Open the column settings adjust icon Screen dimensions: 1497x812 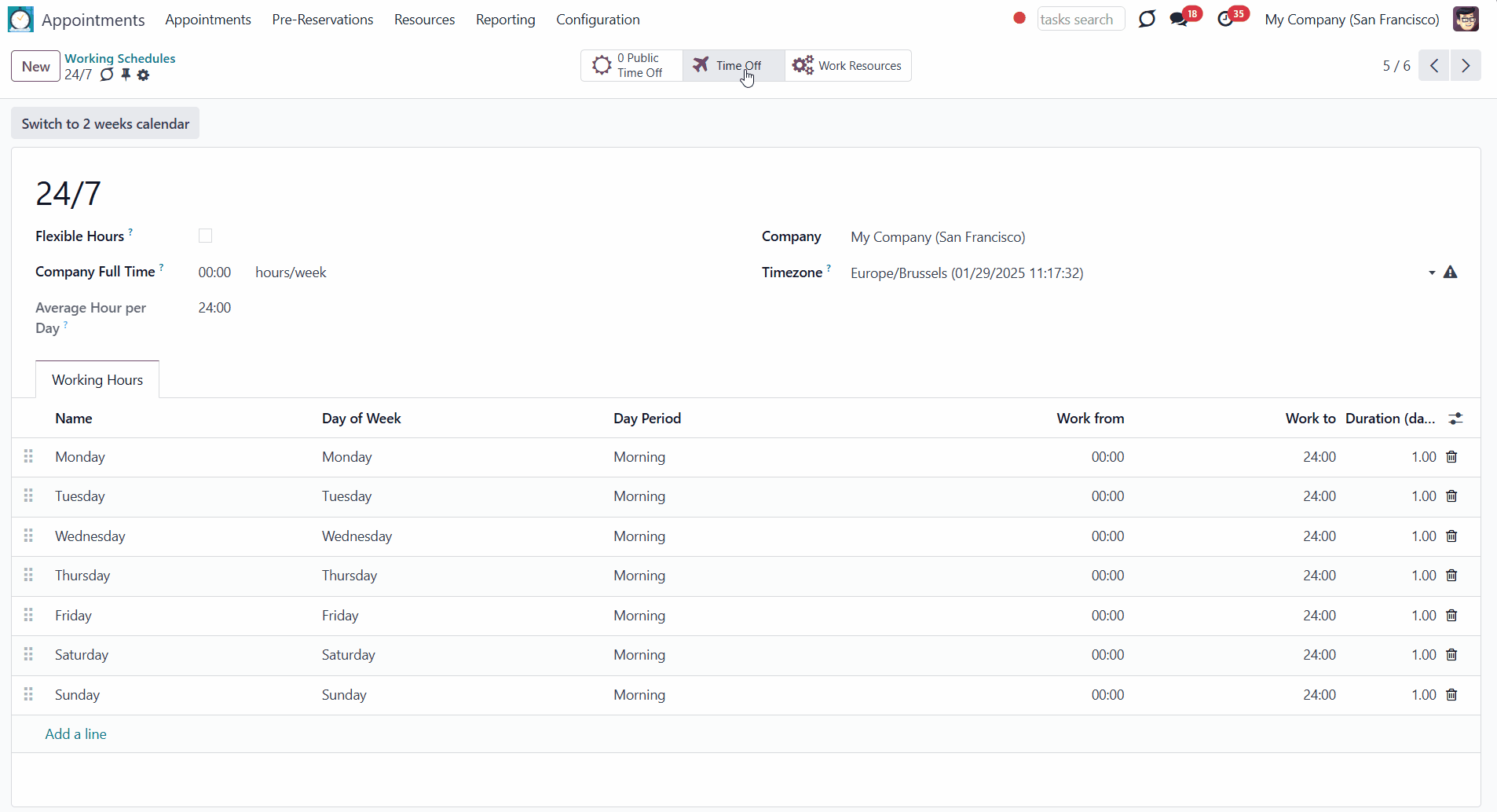click(x=1455, y=419)
